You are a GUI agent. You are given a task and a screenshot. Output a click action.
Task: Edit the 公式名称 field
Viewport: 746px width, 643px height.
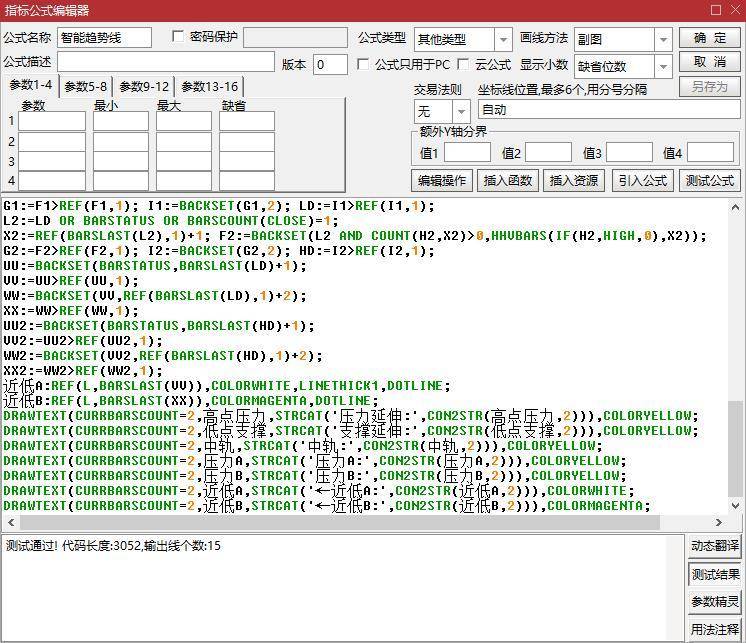point(104,38)
